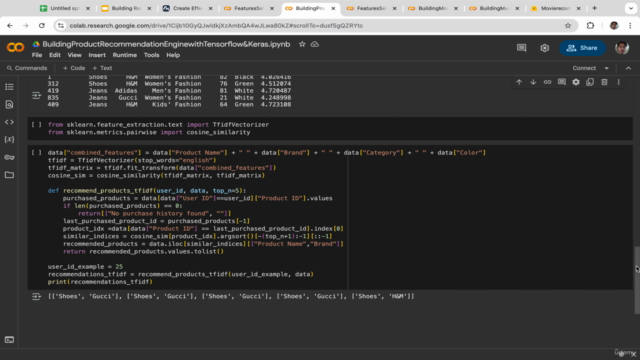Open Colab settings gear in header
Viewport: 640px width, 360px height.
544,48
